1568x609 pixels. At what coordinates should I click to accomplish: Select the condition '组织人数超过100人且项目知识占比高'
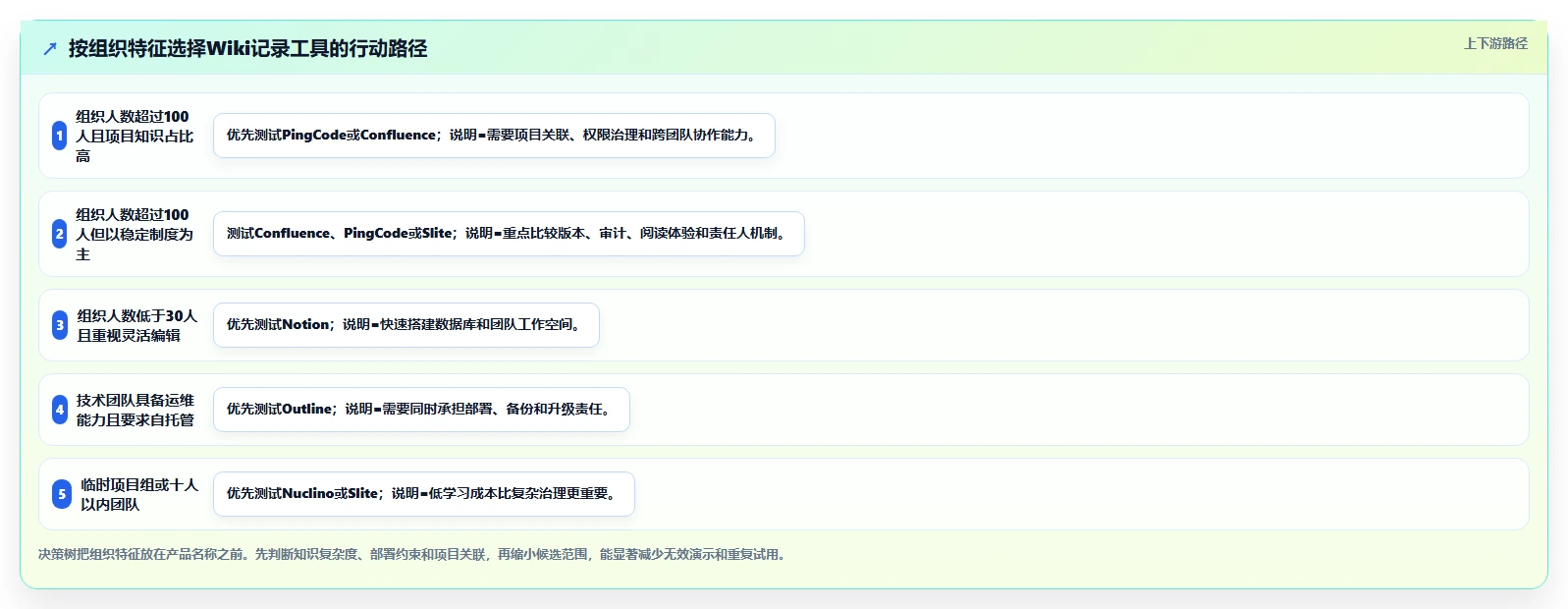[135, 136]
